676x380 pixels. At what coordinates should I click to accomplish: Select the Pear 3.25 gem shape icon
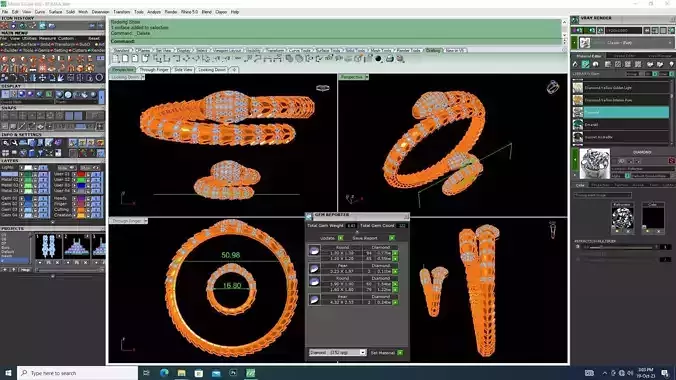(x=314, y=269)
